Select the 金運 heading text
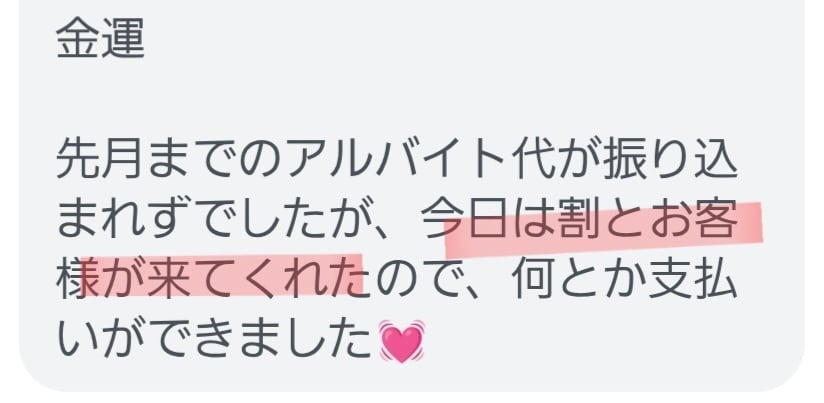Viewport: 824px width, 403px height. 100,39
